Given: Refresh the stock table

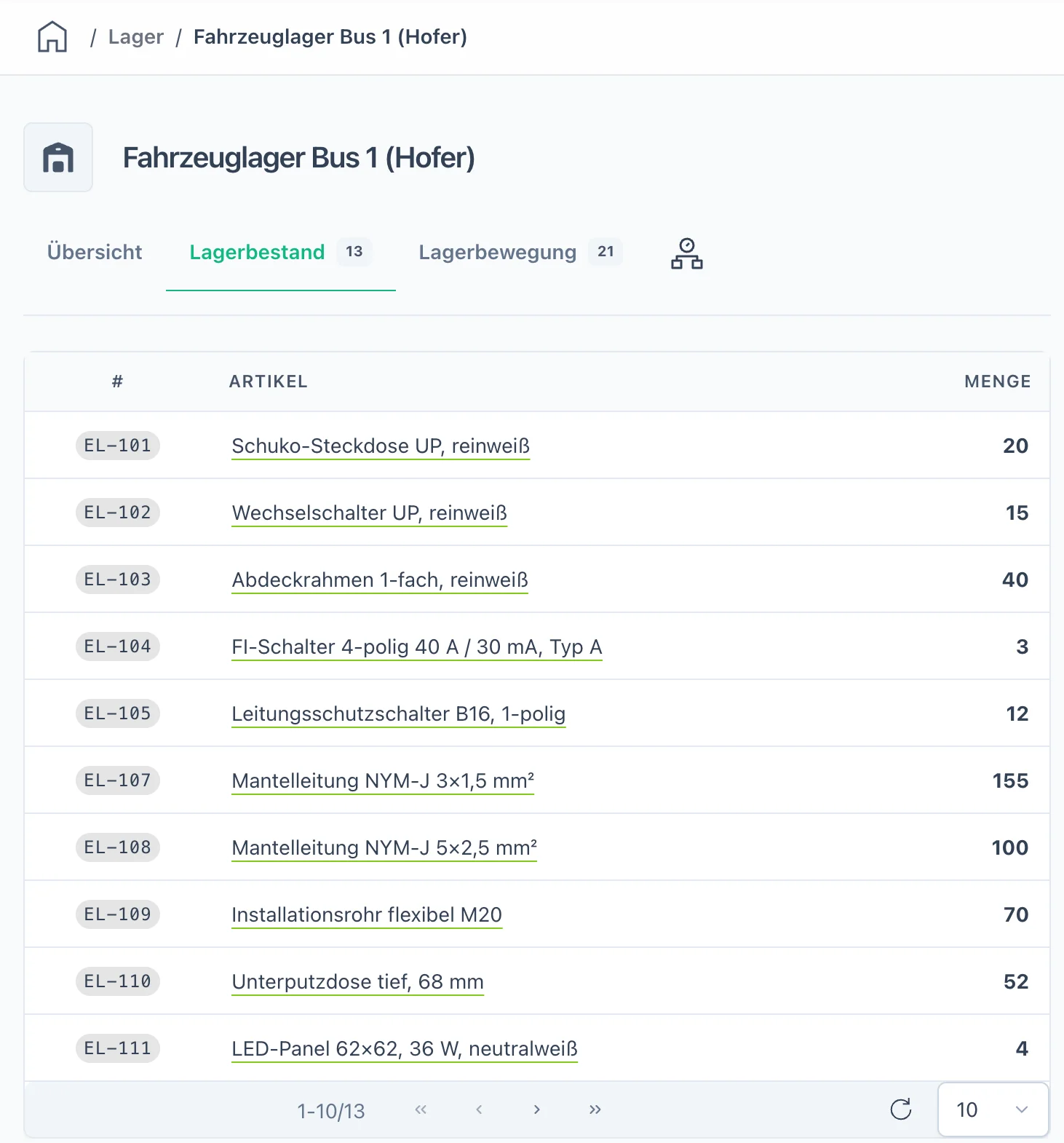Looking at the screenshot, I should [x=901, y=1110].
